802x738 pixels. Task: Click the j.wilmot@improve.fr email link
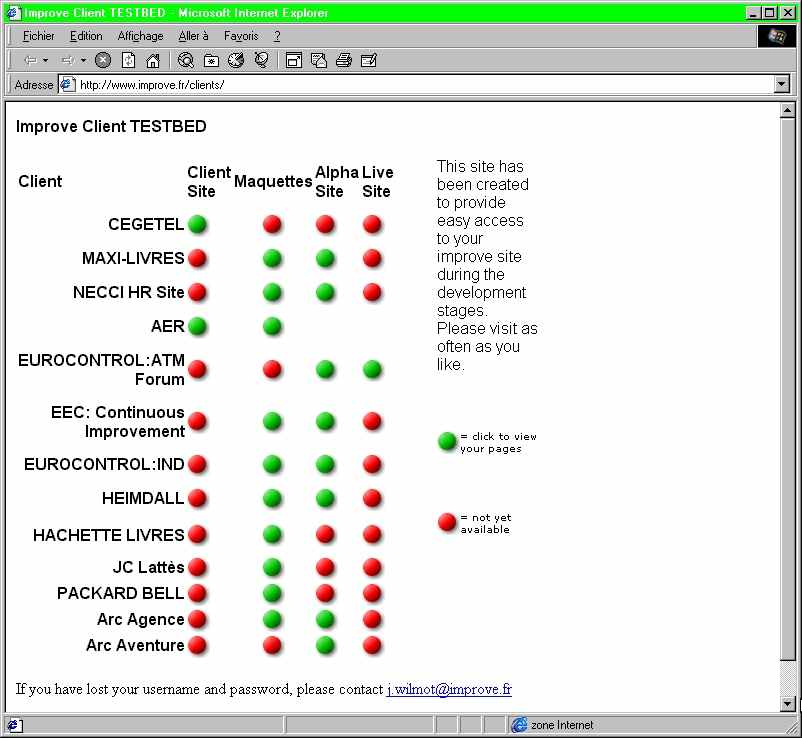(x=449, y=689)
